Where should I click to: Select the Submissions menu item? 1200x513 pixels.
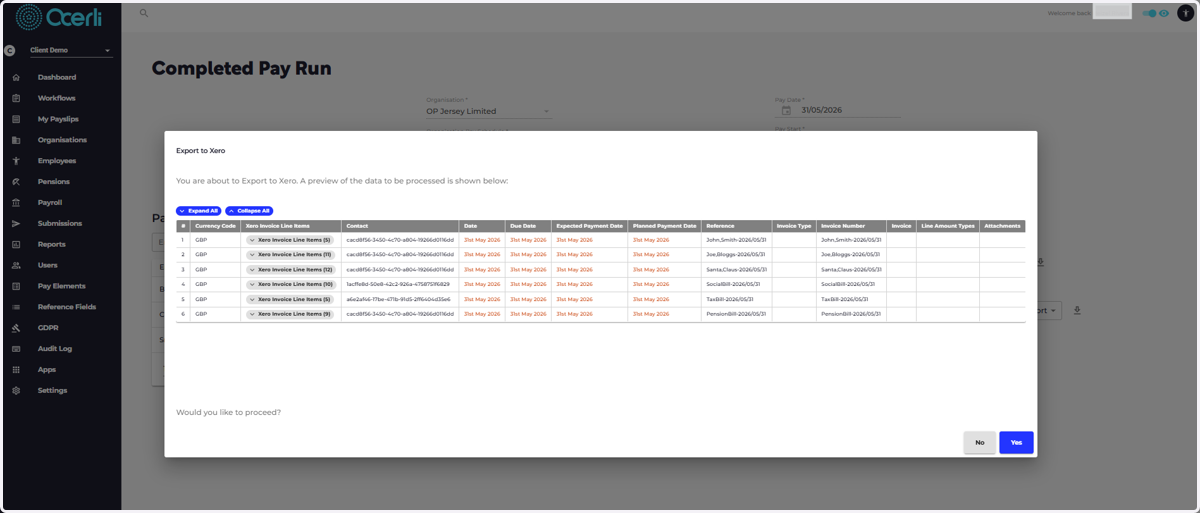tap(60, 223)
